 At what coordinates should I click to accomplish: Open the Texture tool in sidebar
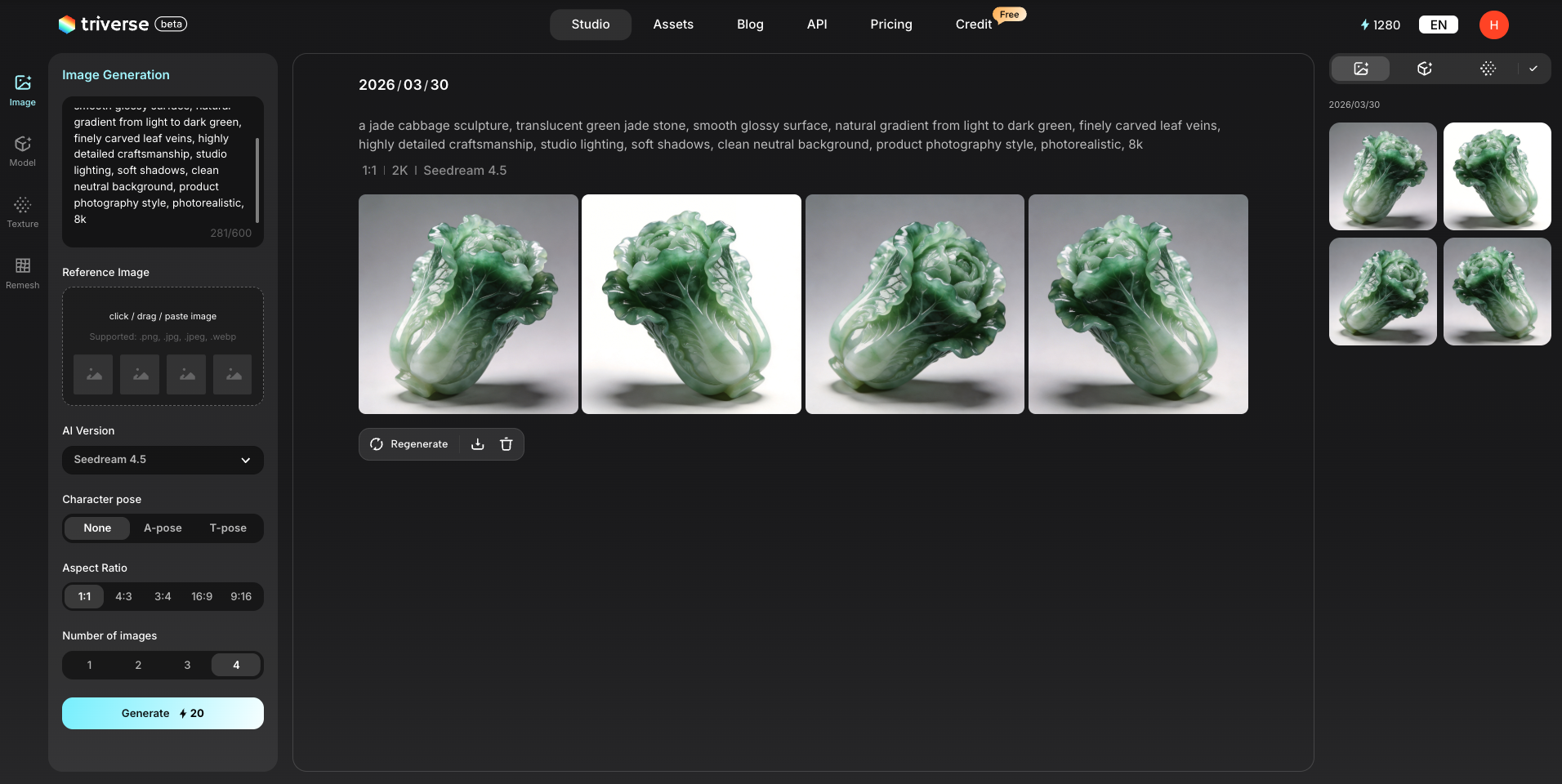(x=23, y=212)
